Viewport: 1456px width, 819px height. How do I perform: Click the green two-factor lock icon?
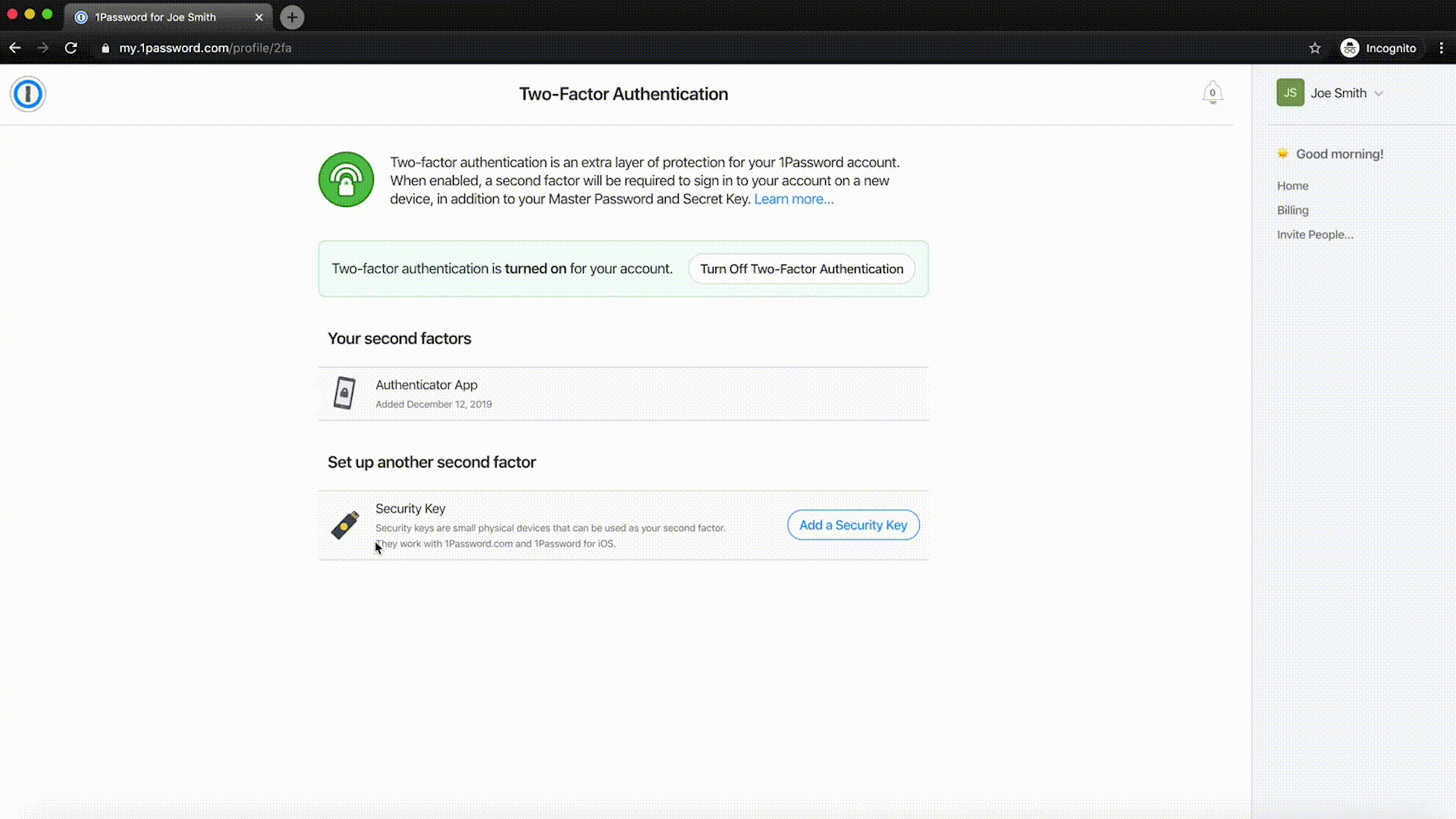(x=346, y=180)
